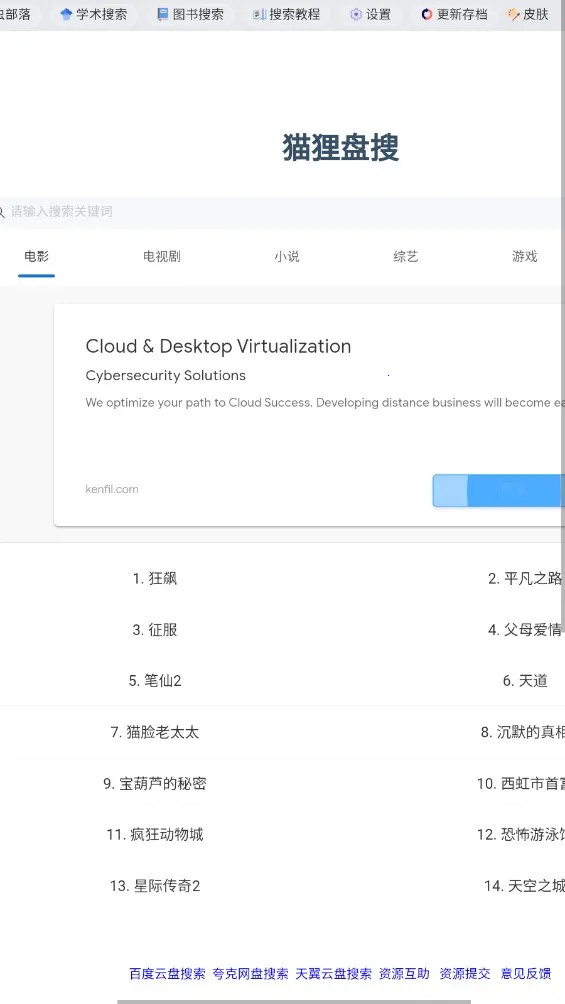The image size is (565, 1004).
Task: Open the 天翼云盘搜索 footer link
Action: point(333,973)
